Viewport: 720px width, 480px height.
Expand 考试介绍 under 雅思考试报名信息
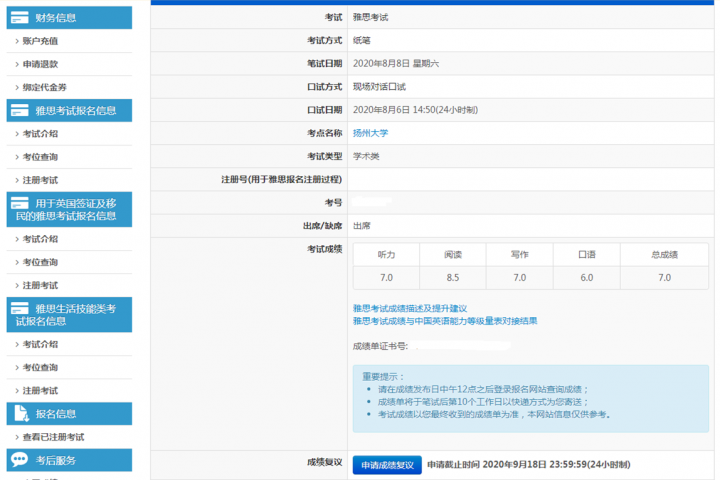[x=40, y=134]
